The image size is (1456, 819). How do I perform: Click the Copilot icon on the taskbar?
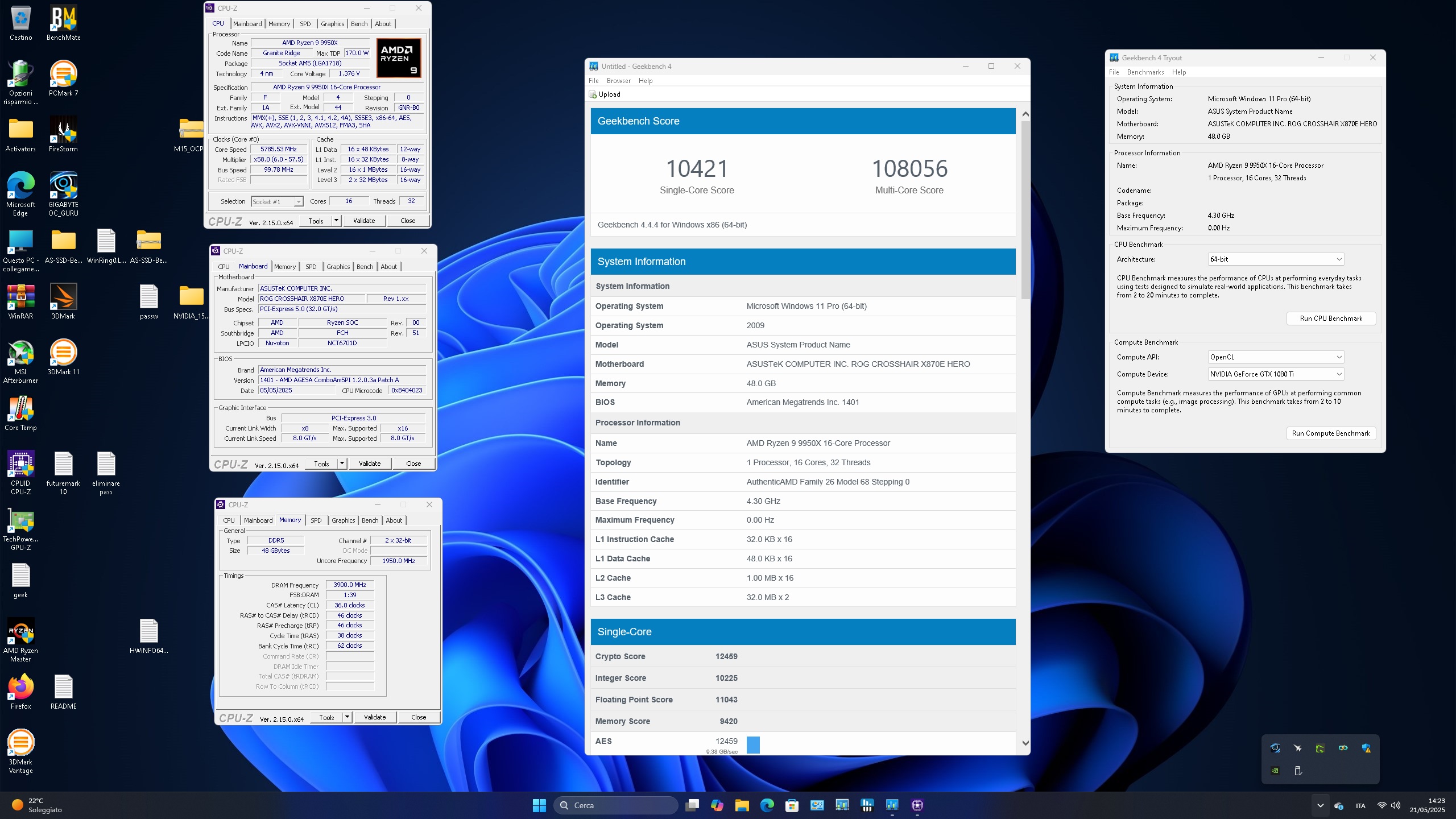click(717, 805)
